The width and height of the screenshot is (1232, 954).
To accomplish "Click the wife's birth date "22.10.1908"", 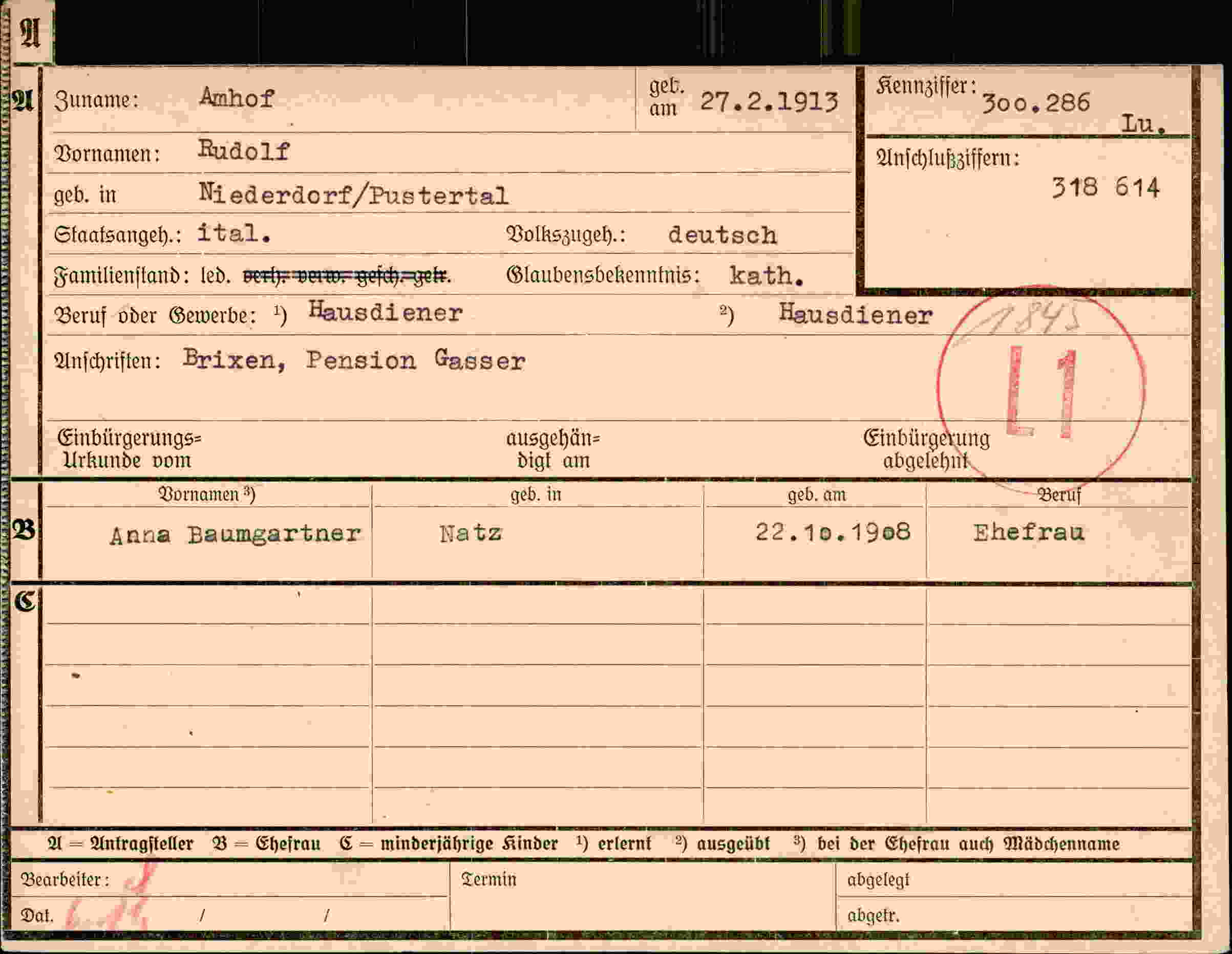I will point(833,532).
